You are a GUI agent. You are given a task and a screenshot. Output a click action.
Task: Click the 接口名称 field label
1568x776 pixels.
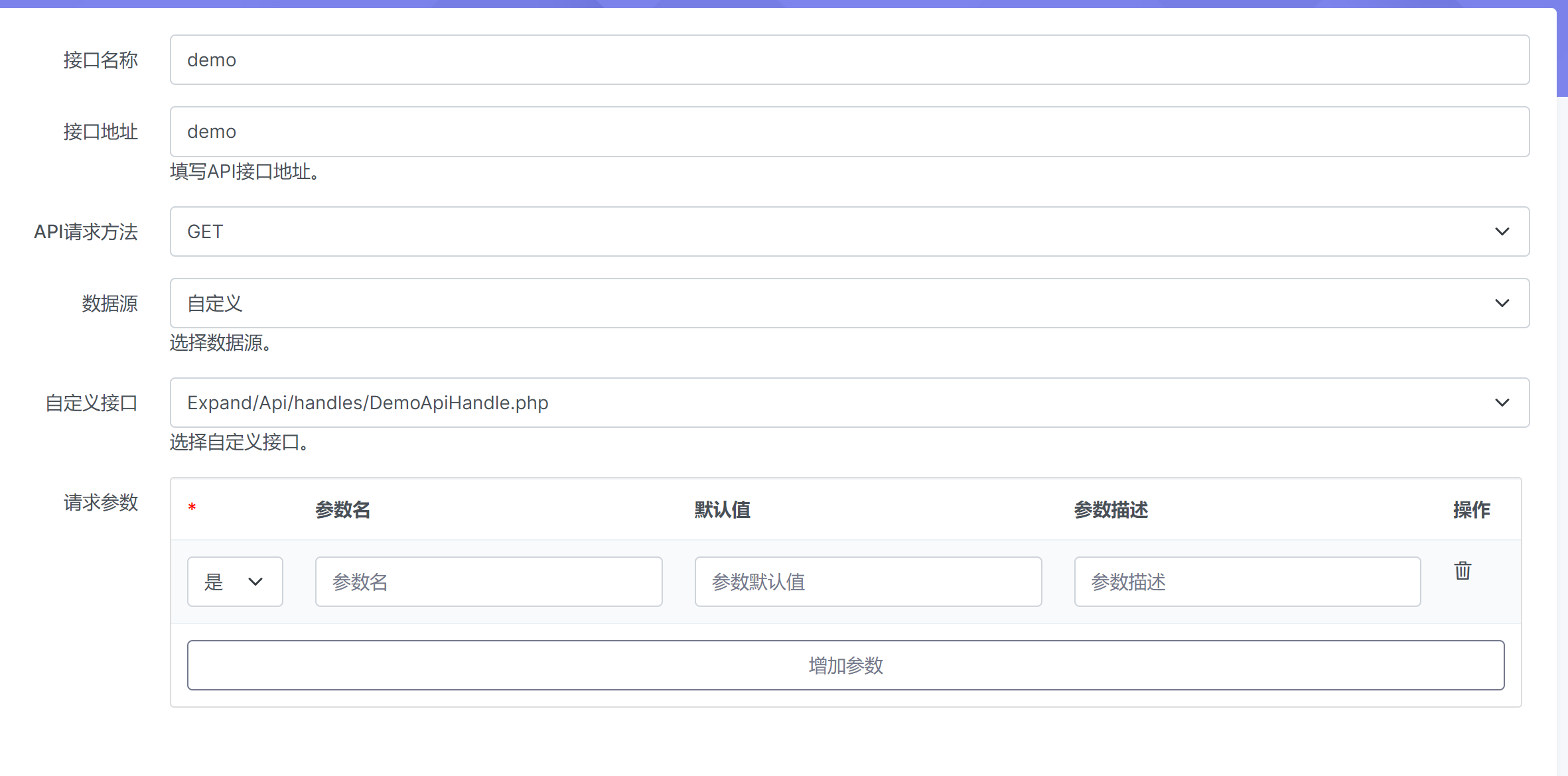tap(100, 60)
